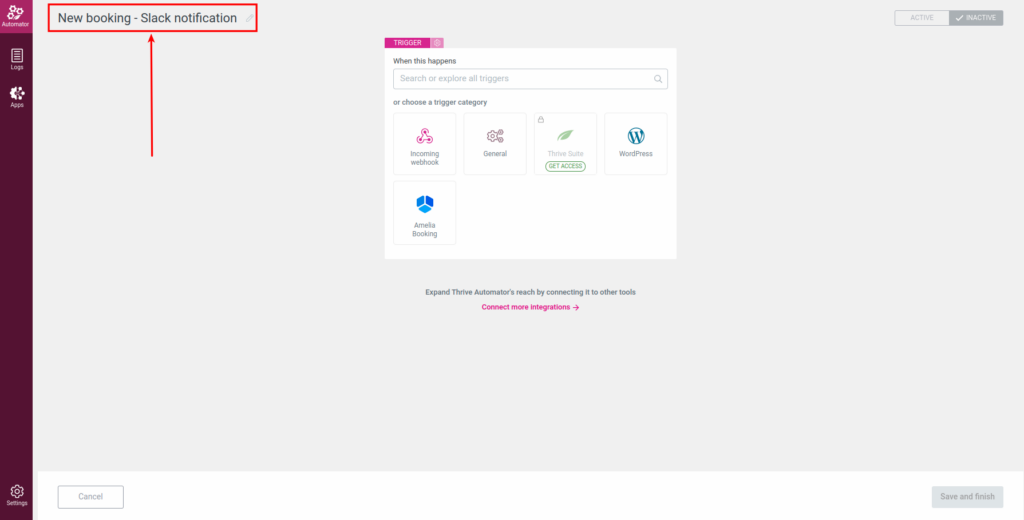Screen dimensions: 1024x520
Task: Pick the WordPress trigger category
Action: point(635,144)
